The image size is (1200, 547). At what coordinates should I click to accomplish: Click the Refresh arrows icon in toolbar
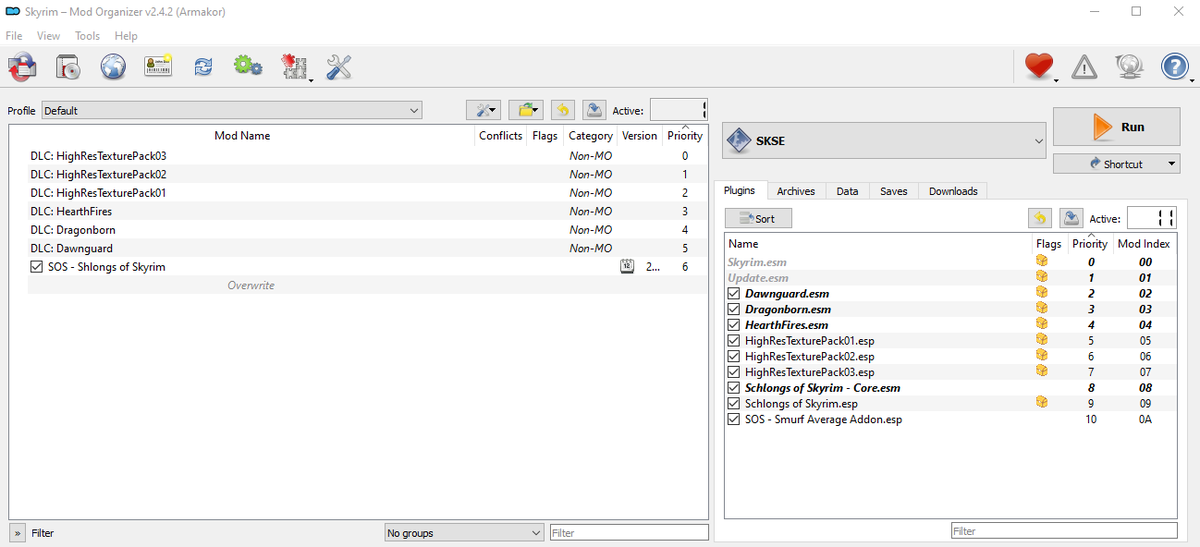point(203,67)
